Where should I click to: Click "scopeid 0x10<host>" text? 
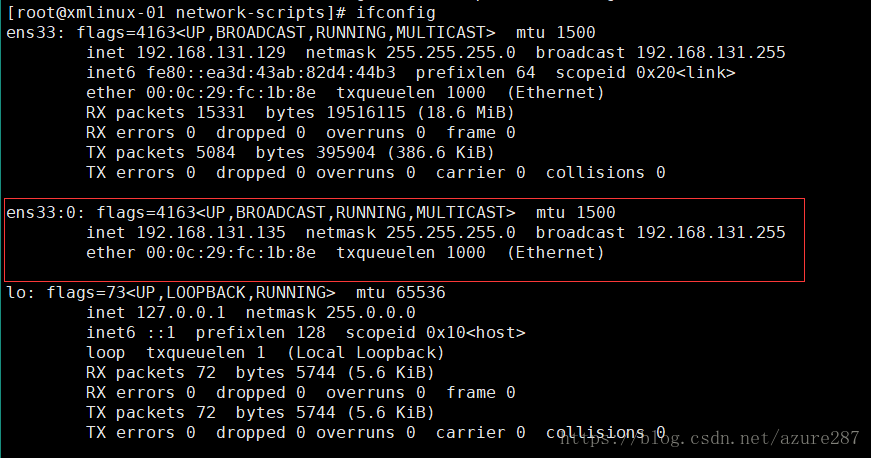pos(436,332)
